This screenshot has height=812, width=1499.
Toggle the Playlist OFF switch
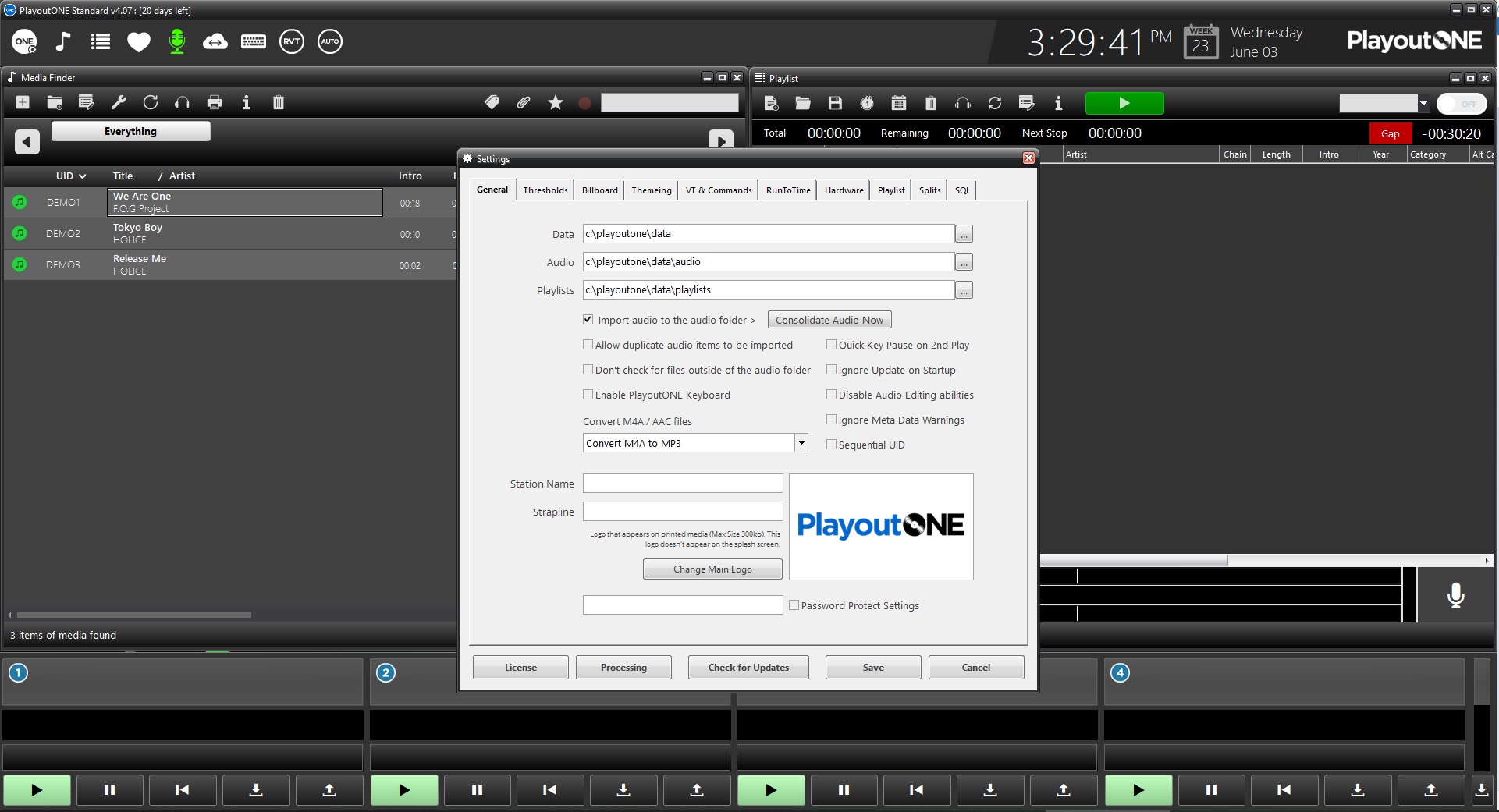click(x=1462, y=104)
